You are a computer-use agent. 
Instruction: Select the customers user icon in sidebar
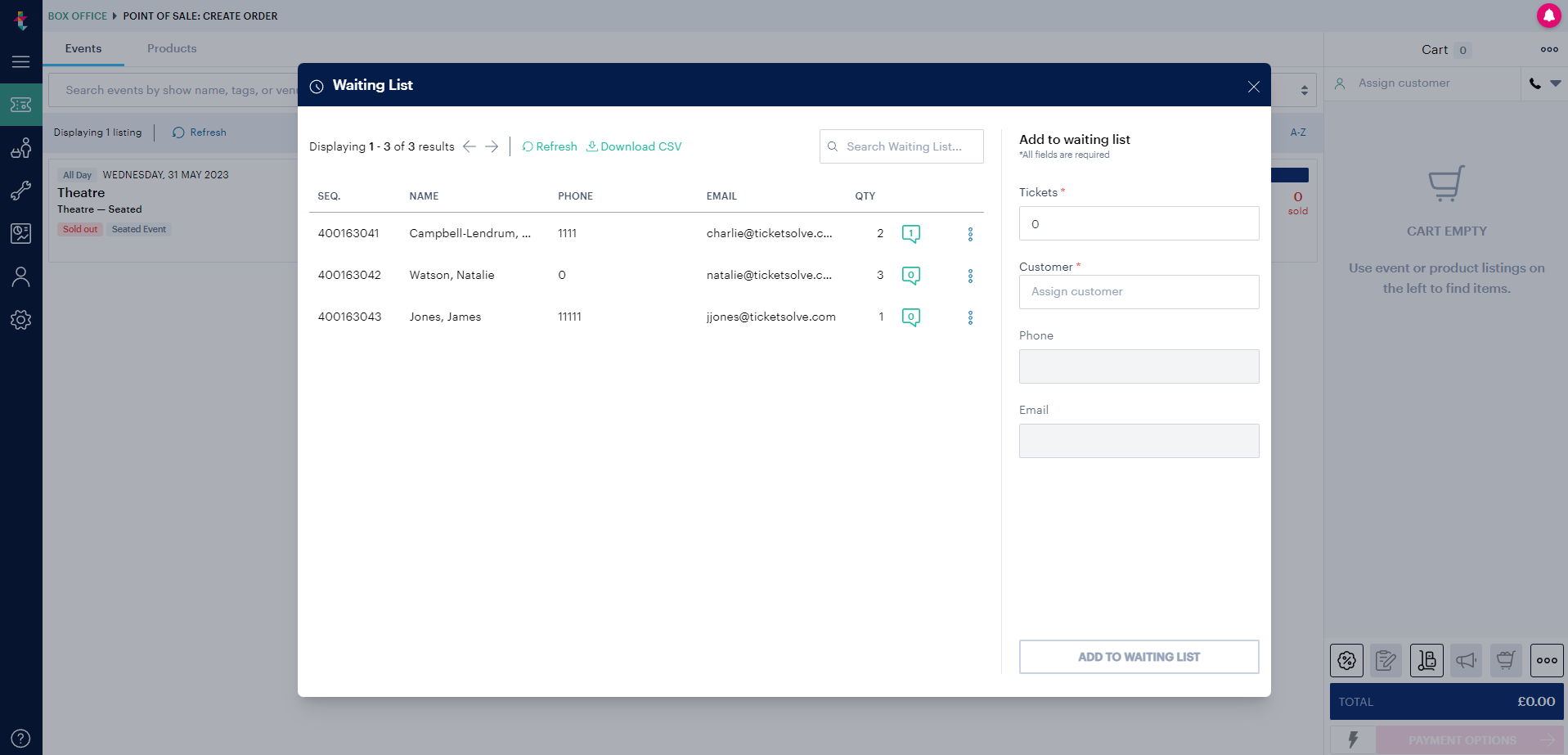[x=21, y=276]
